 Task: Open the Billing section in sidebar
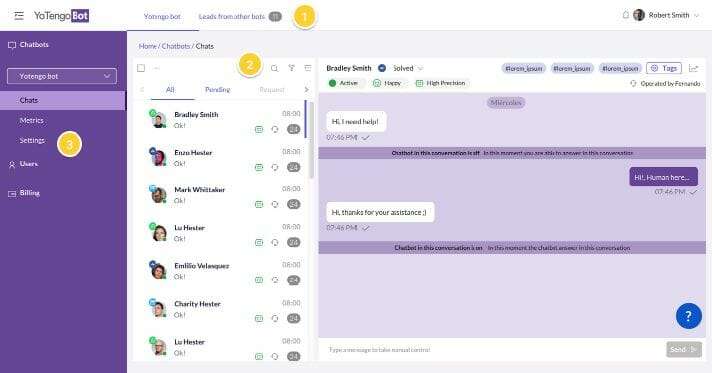click(x=24, y=193)
